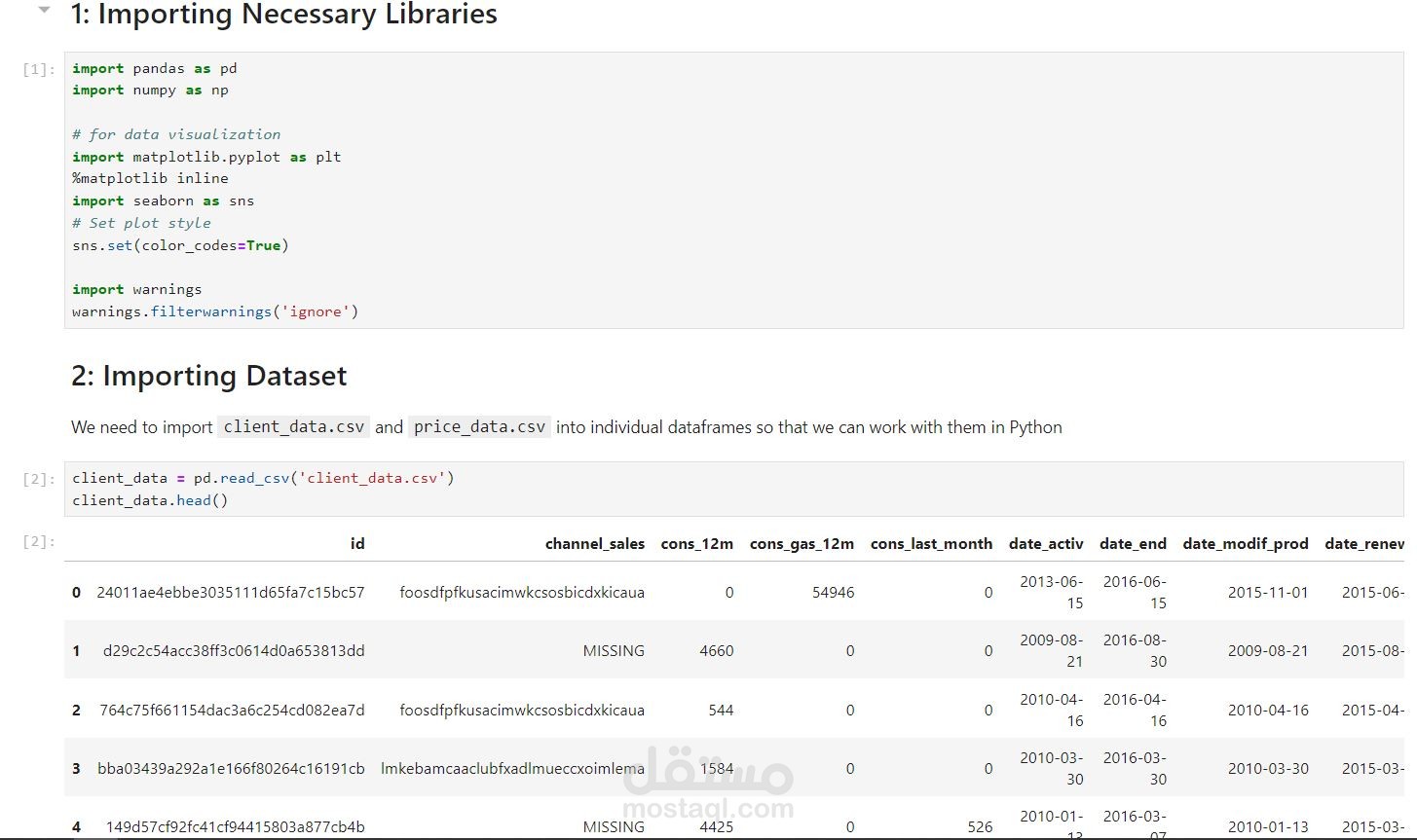Click the Importing Dataset heading
Viewport: 1417px width, 840px height.
tap(208, 376)
